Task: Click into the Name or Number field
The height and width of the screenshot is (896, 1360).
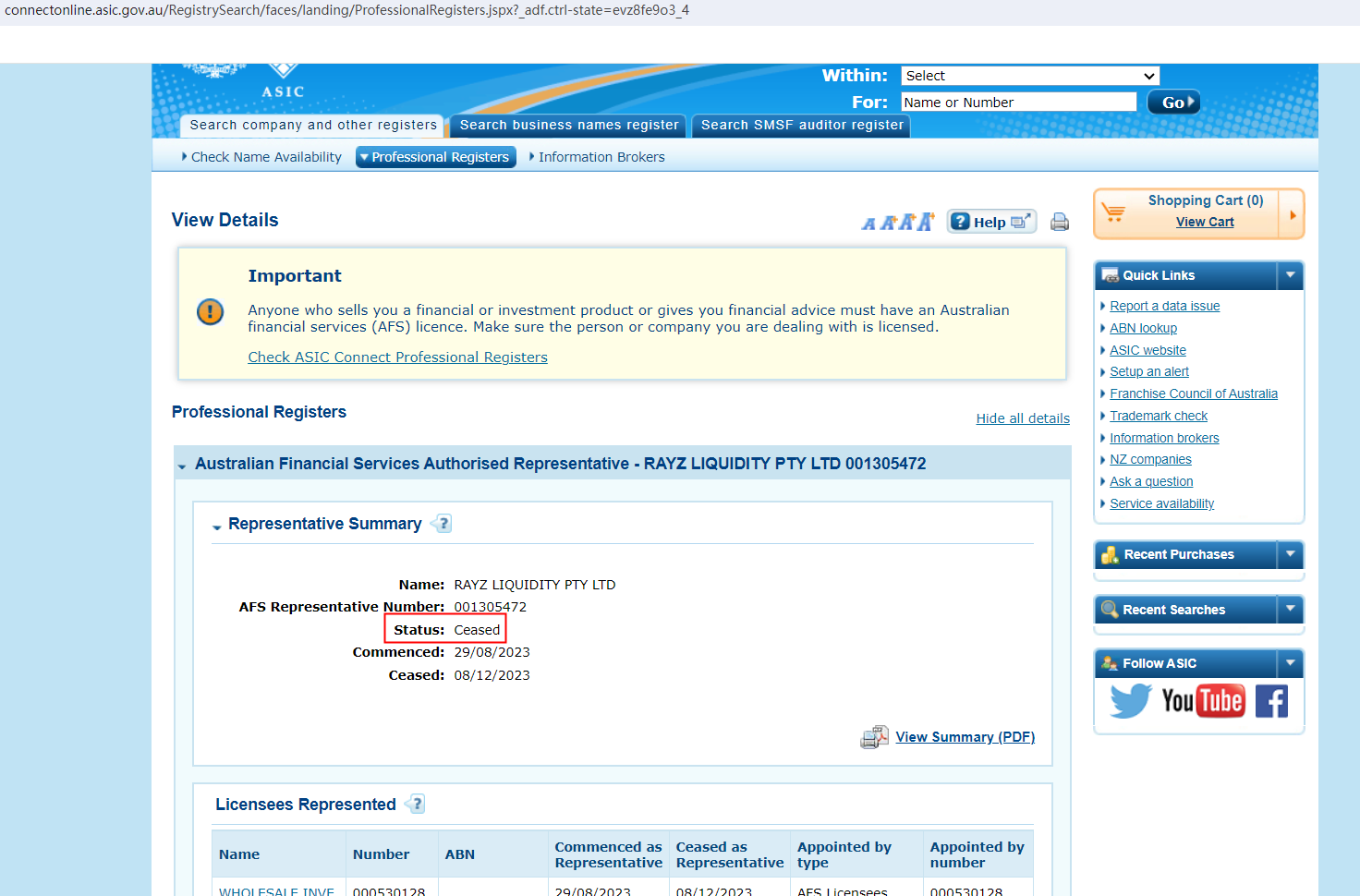Action: (1019, 103)
